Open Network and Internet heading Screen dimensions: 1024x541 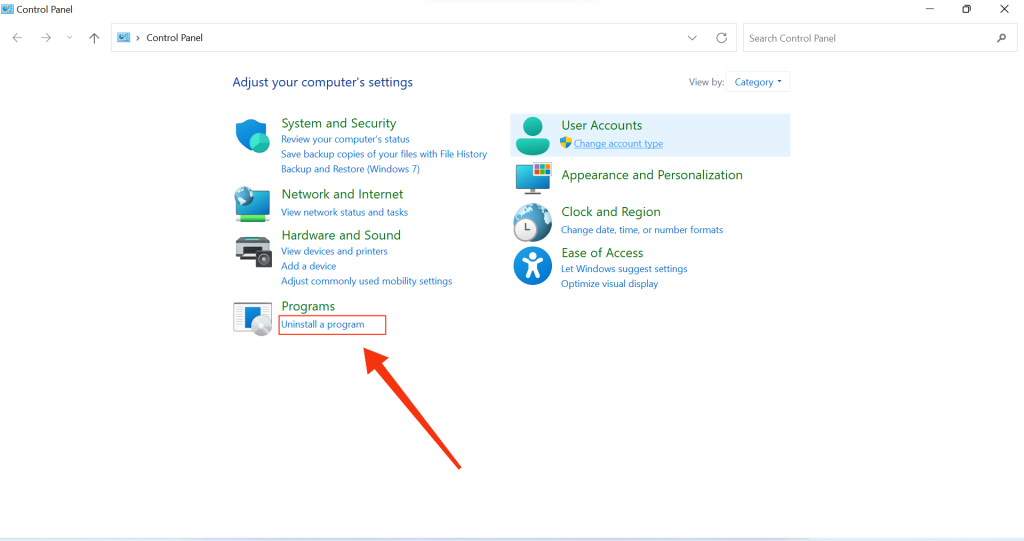(x=342, y=194)
